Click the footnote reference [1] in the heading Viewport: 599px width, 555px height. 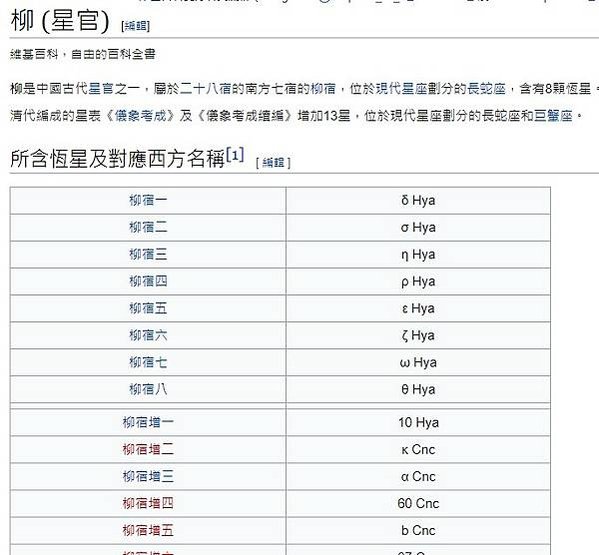point(235,155)
